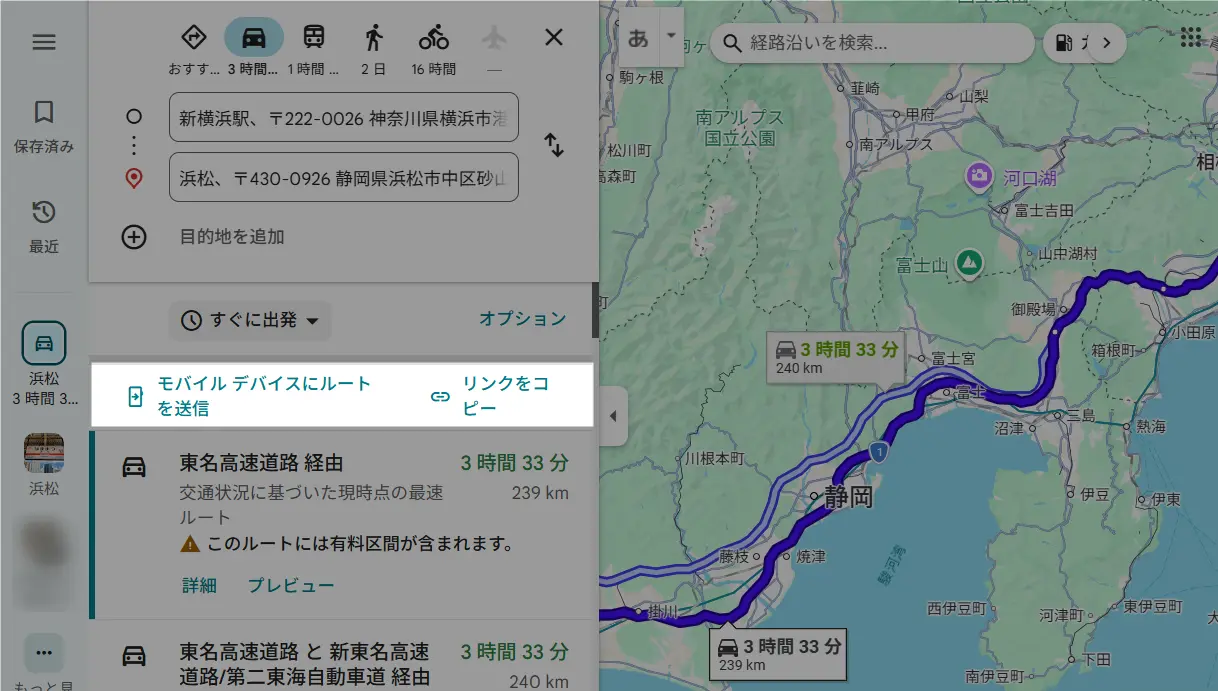Open route オプション
The height and width of the screenshot is (691, 1218).
[522, 319]
